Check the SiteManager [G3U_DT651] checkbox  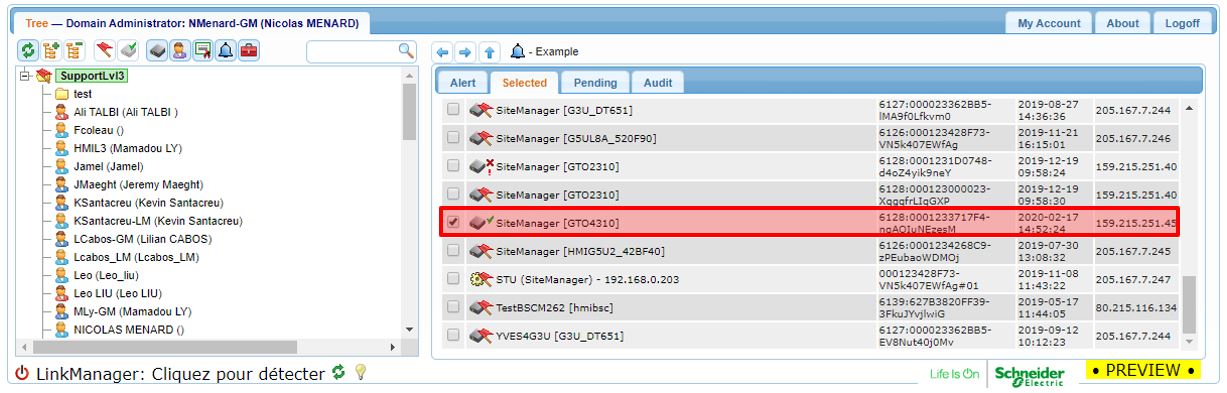[x=453, y=110]
